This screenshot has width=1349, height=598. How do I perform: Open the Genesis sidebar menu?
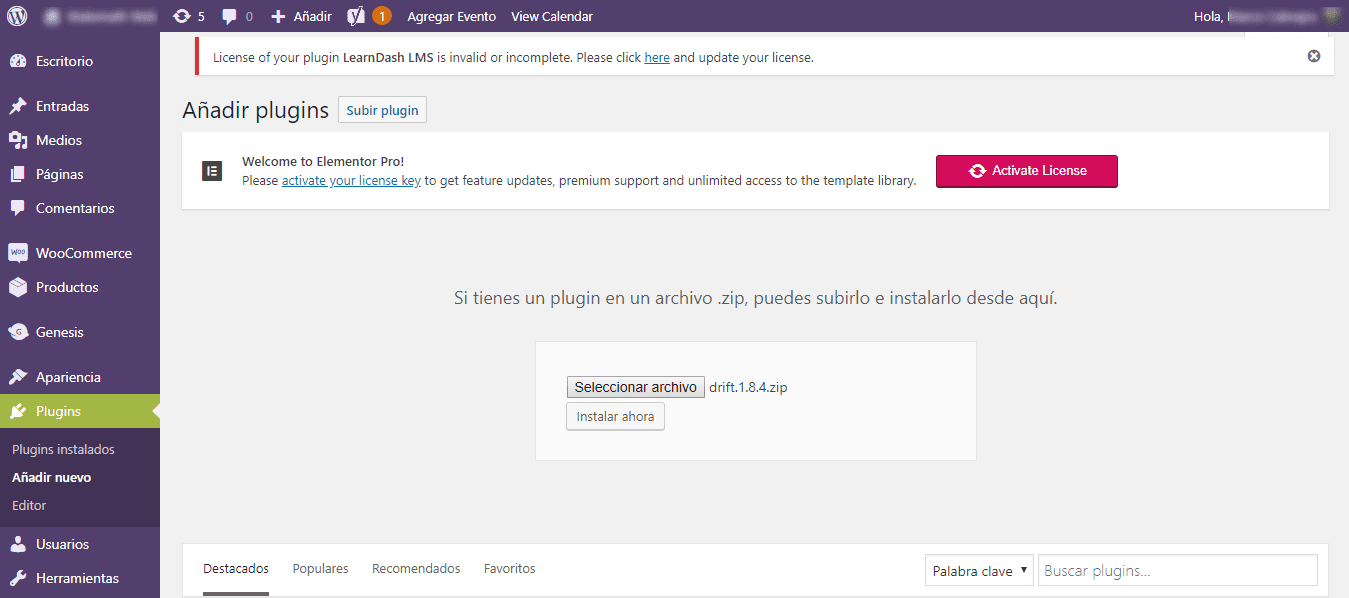click(59, 332)
